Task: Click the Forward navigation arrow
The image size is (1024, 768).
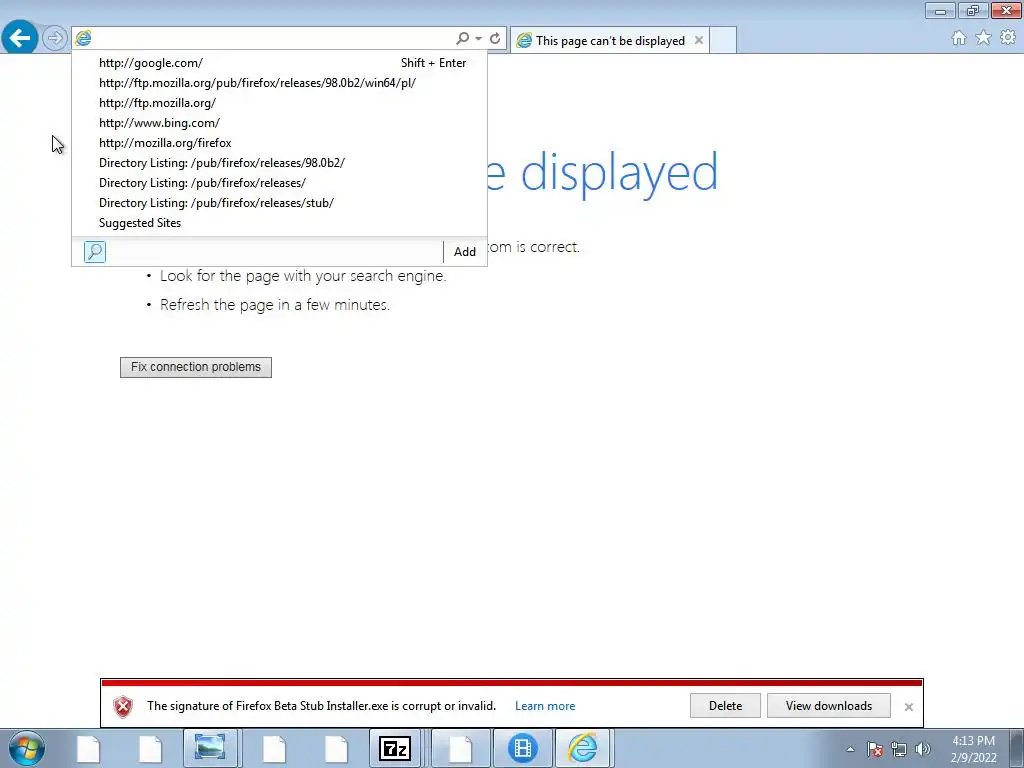Action: pyautogui.click(x=55, y=39)
